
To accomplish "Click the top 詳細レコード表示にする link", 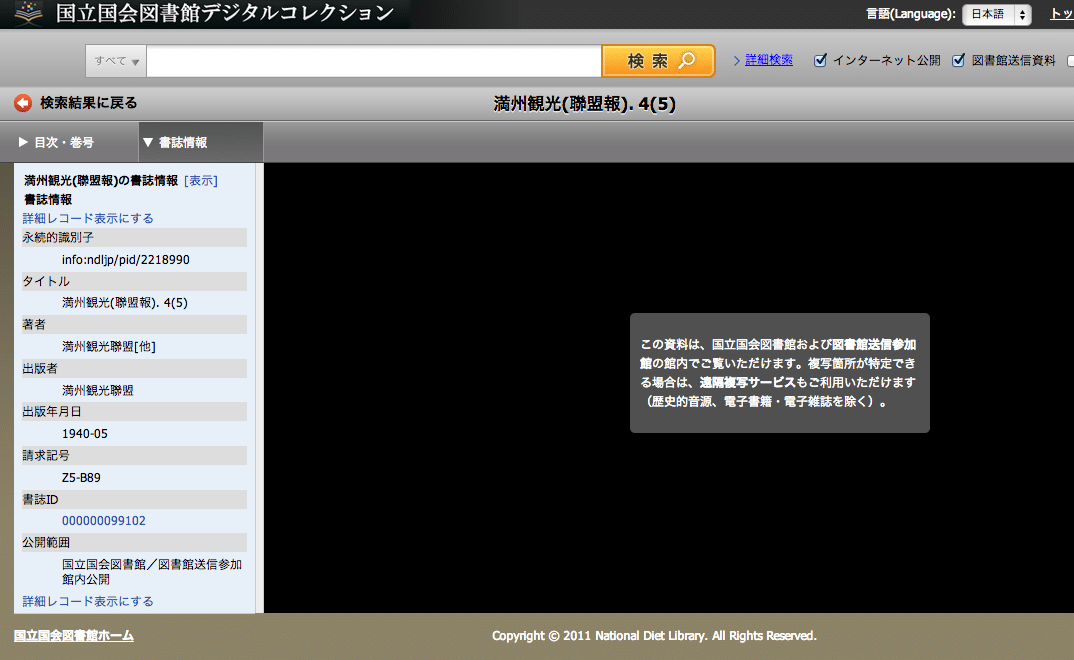I will [x=88, y=218].
